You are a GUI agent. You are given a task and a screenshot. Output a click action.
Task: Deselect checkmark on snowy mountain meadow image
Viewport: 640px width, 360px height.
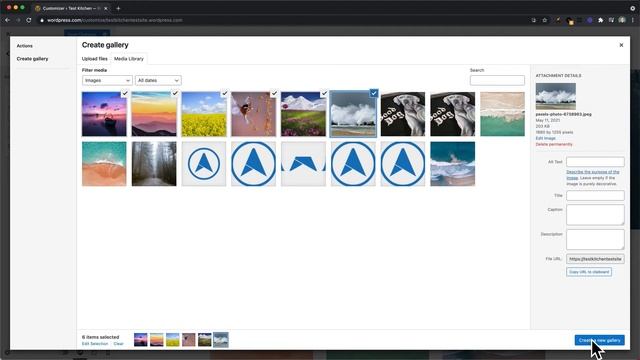[324, 93]
